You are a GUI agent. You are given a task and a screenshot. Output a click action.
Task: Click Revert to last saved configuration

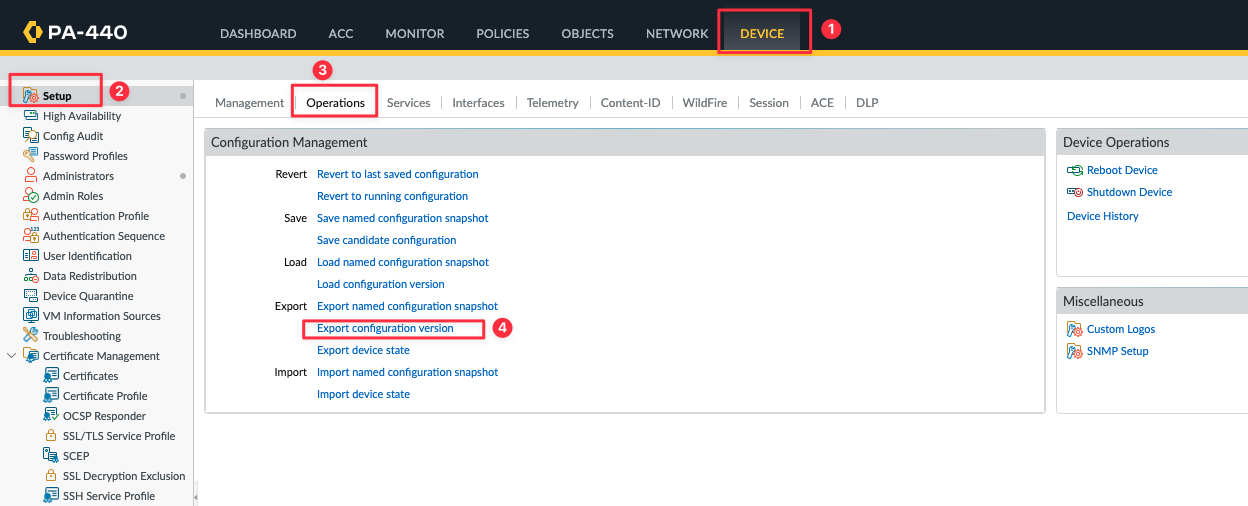pos(398,174)
